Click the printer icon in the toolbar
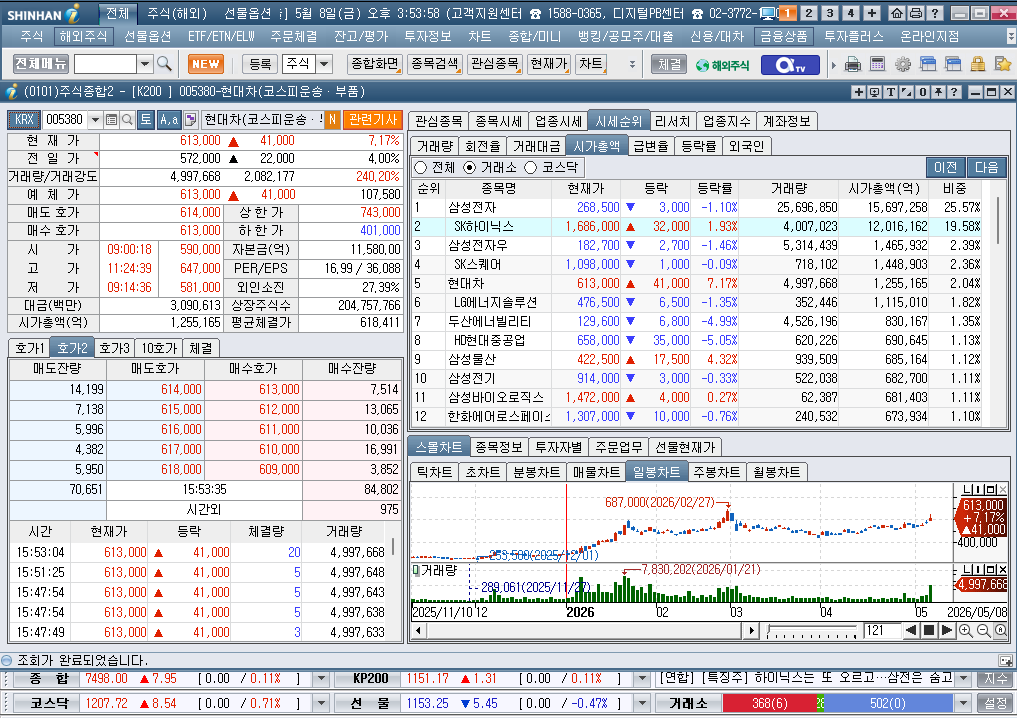1017x718 pixels. click(854, 64)
